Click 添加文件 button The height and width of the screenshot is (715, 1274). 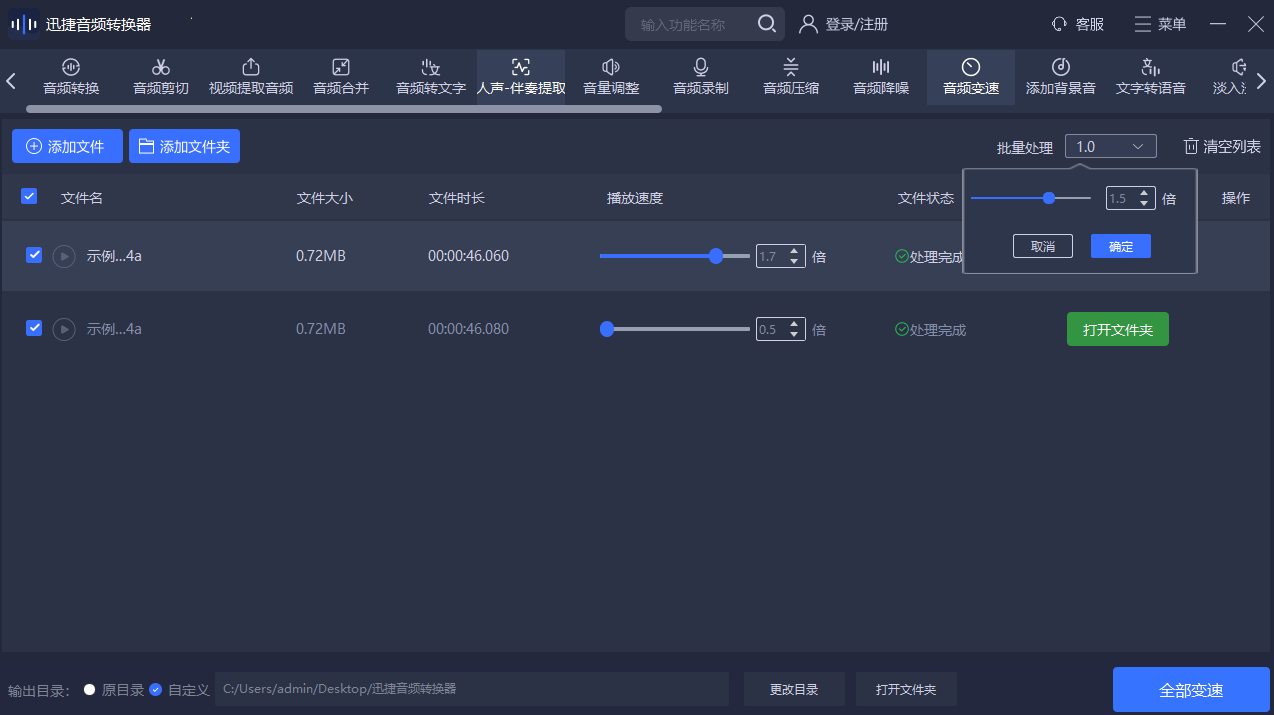click(67, 146)
